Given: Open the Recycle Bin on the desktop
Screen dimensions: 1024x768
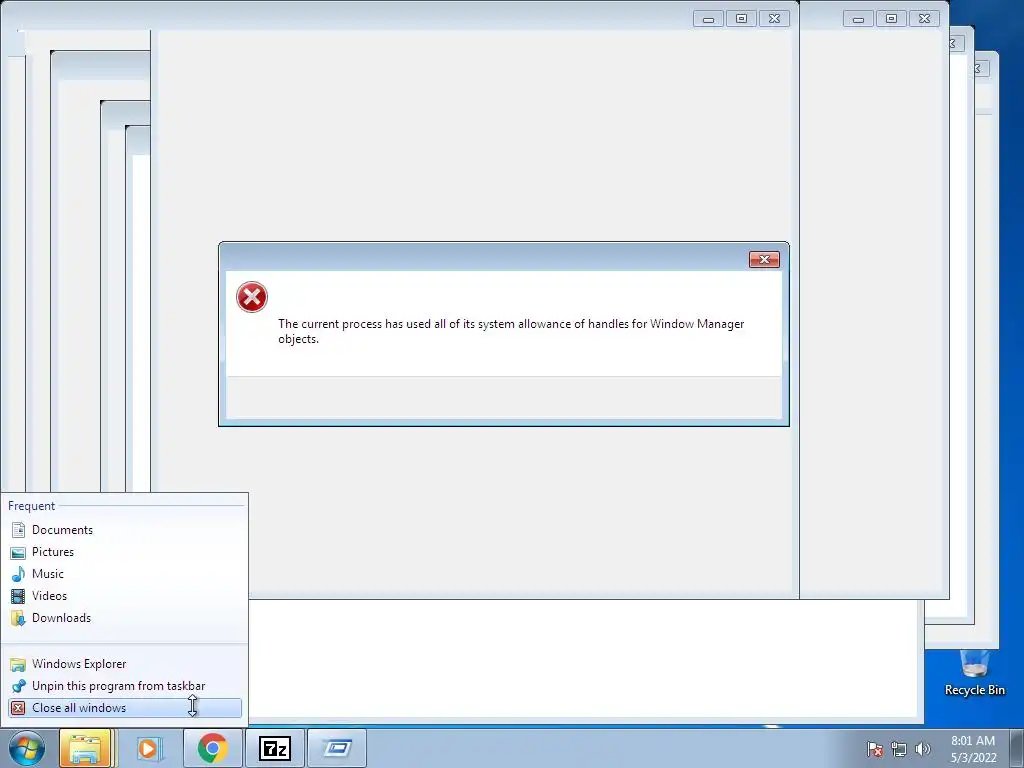Looking at the screenshot, I should coord(974,673).
